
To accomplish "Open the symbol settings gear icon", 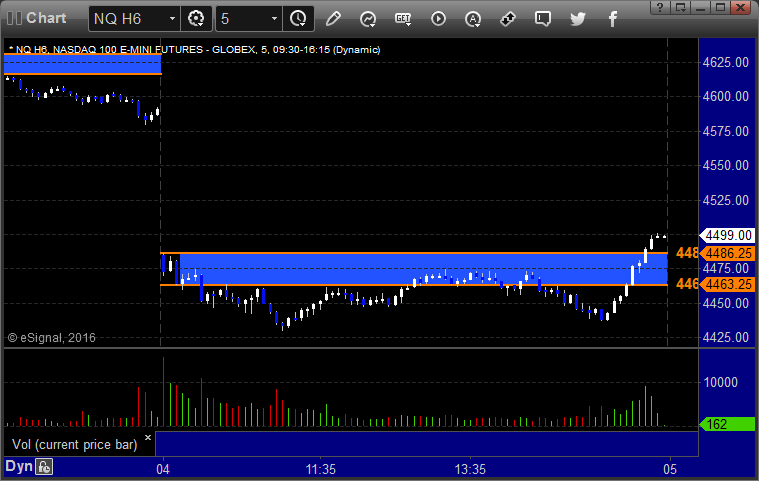I will 196,19.
